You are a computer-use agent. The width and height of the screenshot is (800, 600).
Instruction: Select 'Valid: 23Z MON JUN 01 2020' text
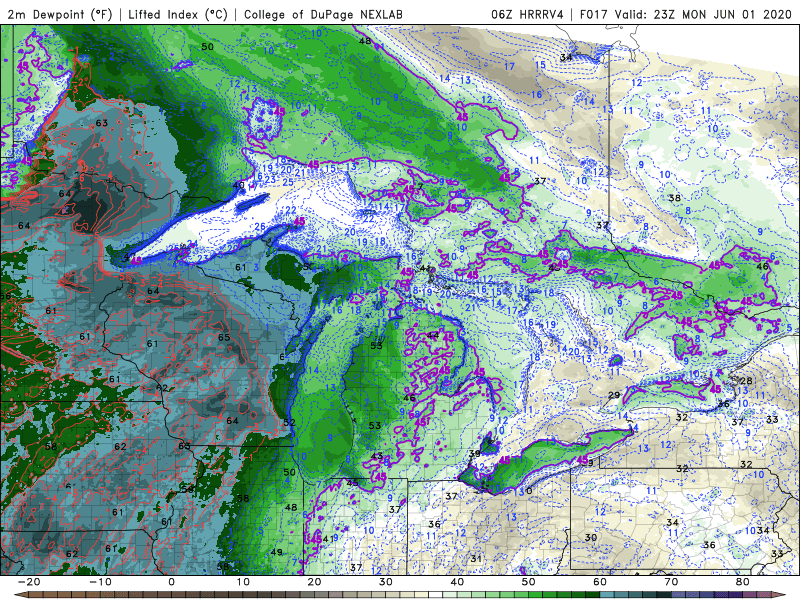[703, 14]
